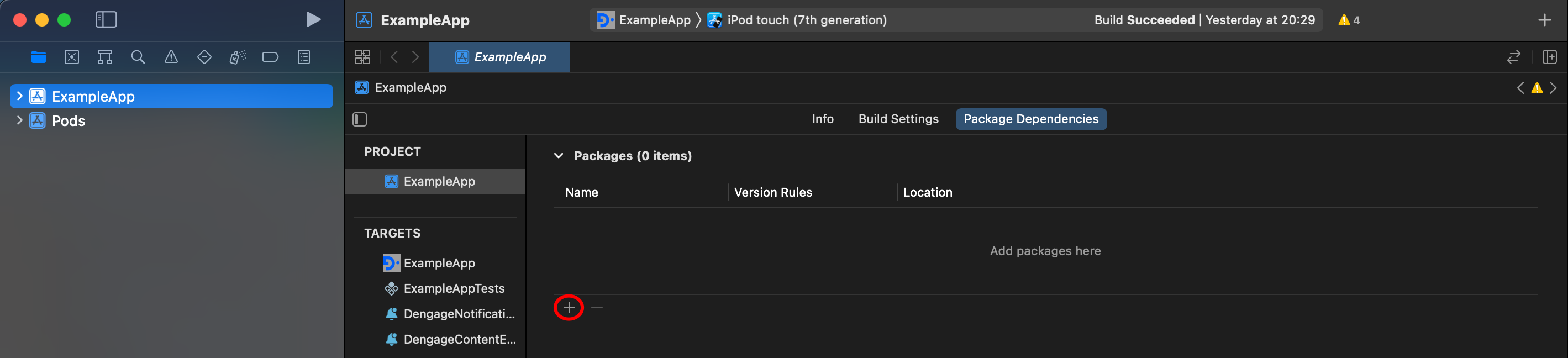Open the Find navigator magnifier
1568x358 pixels.
coord(138,57)
